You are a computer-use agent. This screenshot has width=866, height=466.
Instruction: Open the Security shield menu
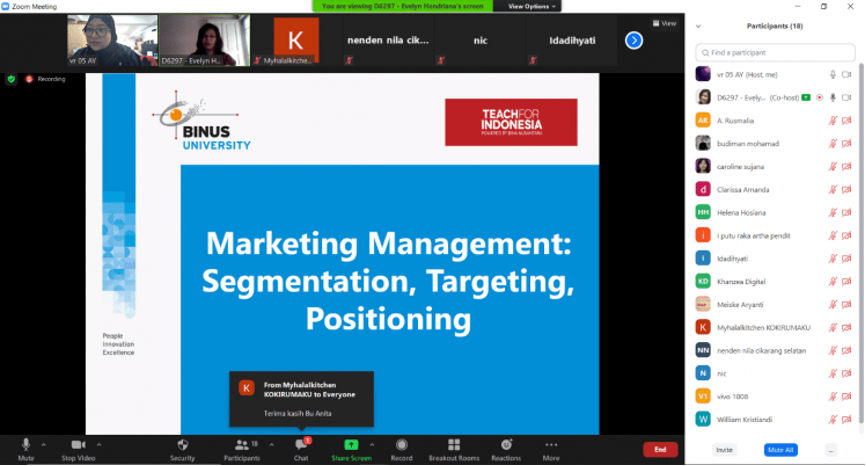(182, 449)
